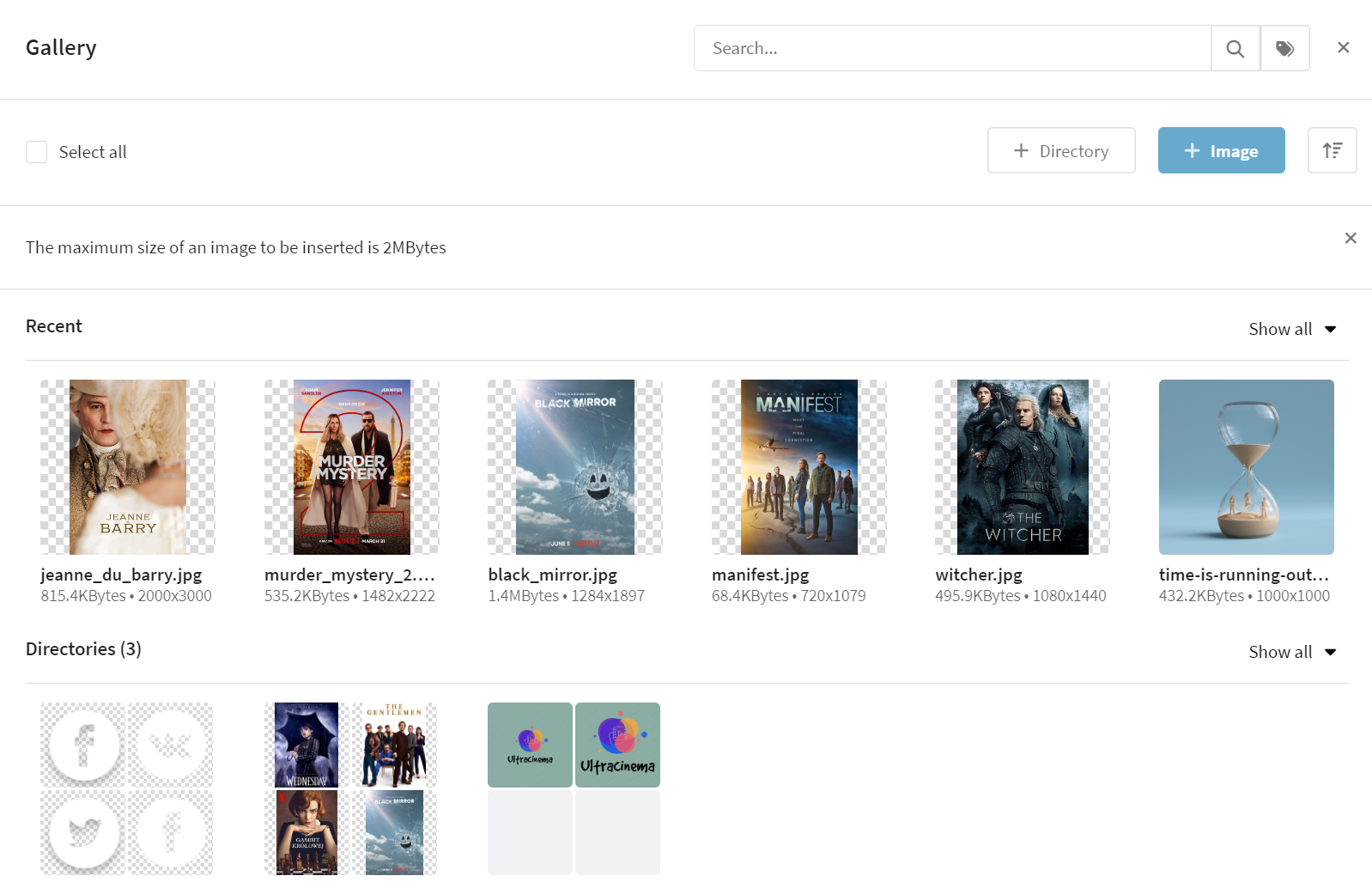Click the 495.9KBytes • 1080x1440 details
The image size is (1372, 882).
click(1021, 596)
